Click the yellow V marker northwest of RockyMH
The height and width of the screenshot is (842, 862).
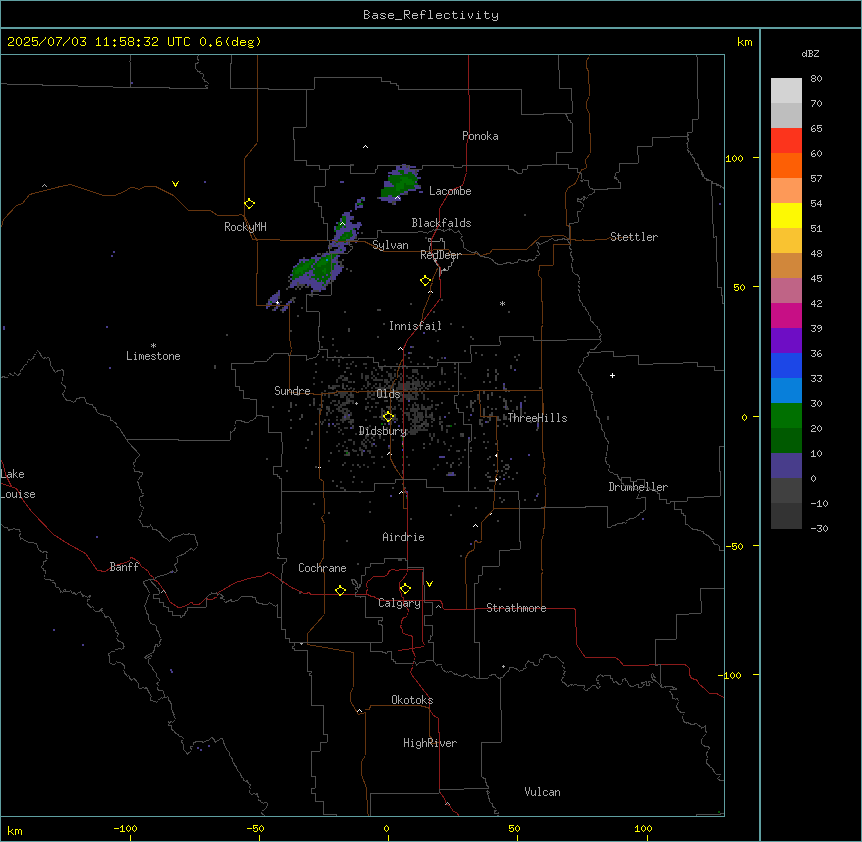(x=175, y=184)
